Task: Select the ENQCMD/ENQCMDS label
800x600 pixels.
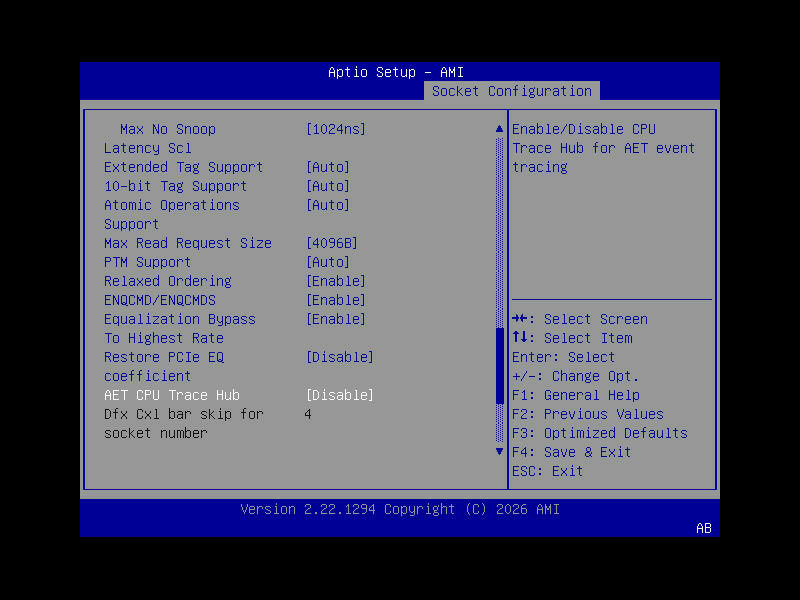Action: (160, 301)
